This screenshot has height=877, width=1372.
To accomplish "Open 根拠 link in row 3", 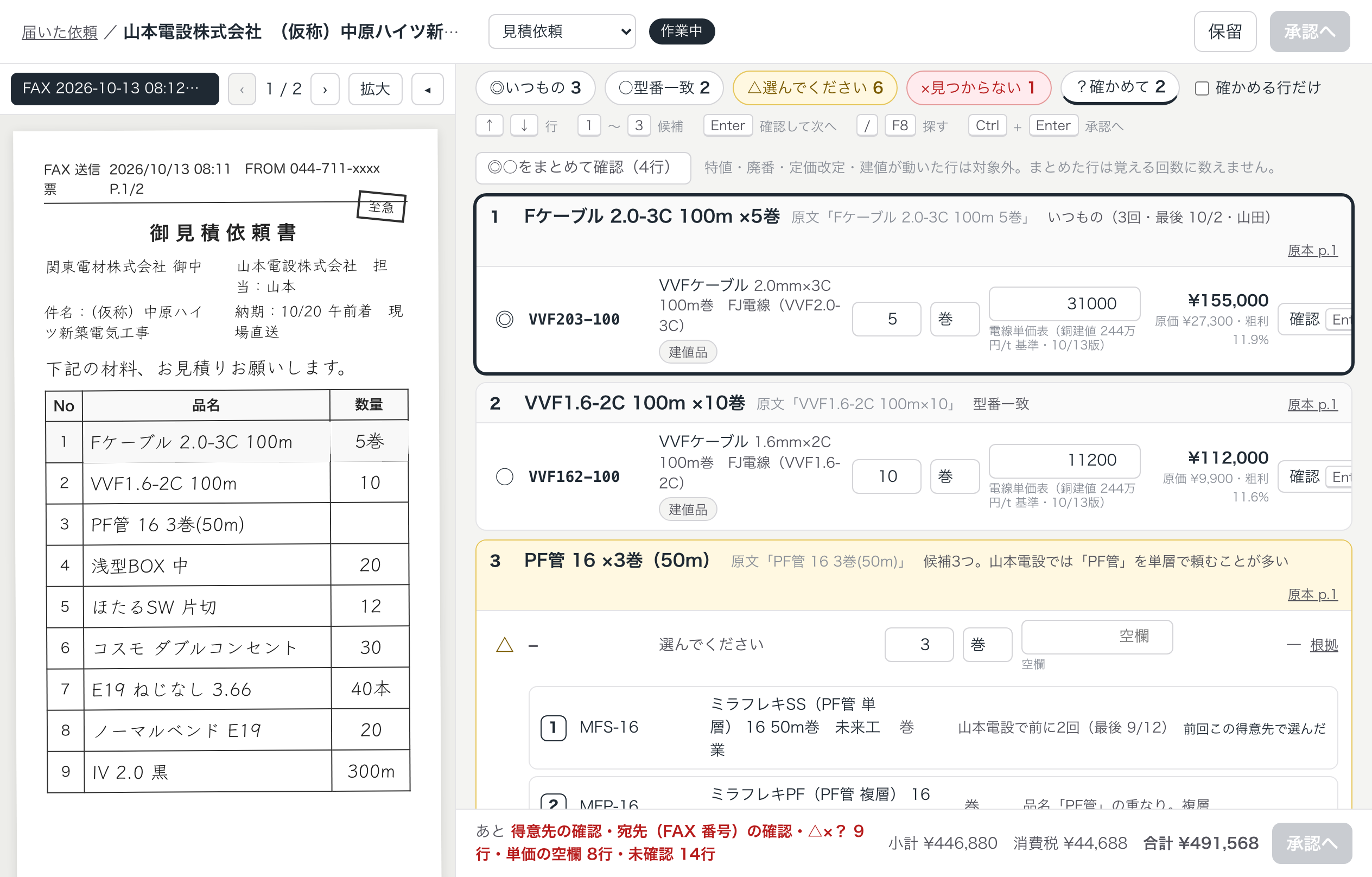I will (x=1324, y=645).
